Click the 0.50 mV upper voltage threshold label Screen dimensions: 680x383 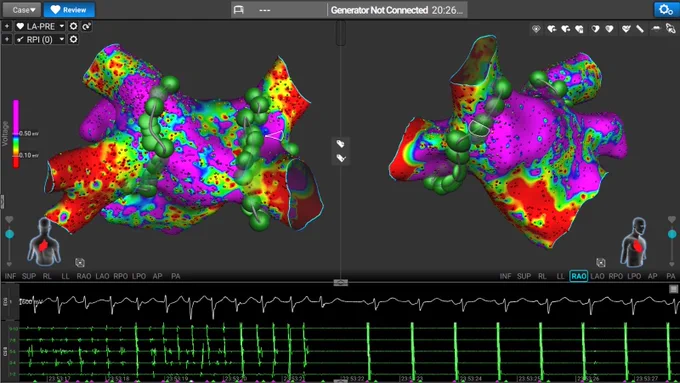coord(29,134)
